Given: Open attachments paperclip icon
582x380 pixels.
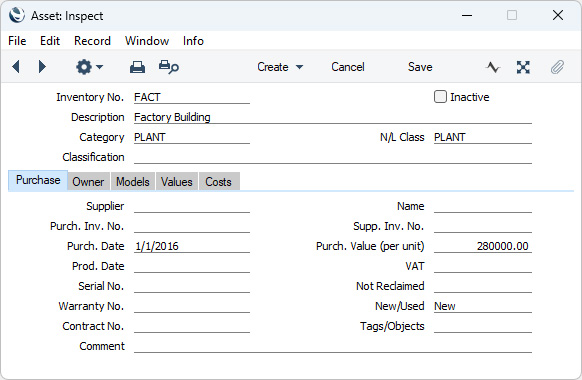Looking at the screenshot, I should click(557, 67).
